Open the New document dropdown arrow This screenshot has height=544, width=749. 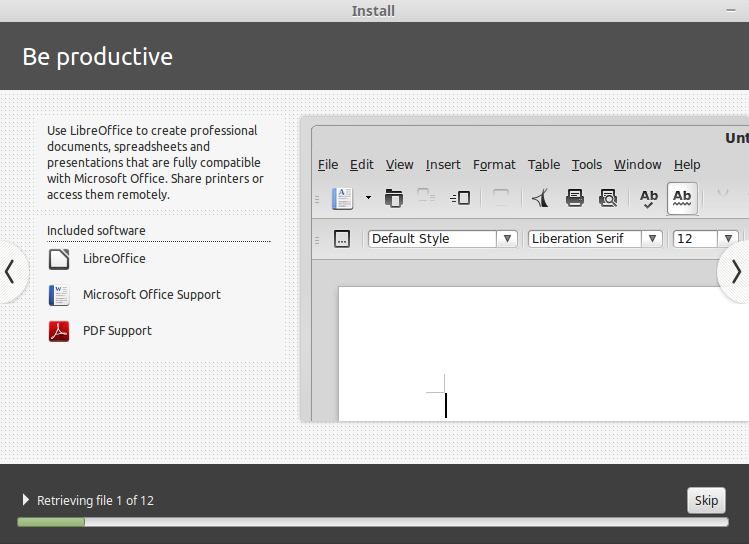[368, 198]
